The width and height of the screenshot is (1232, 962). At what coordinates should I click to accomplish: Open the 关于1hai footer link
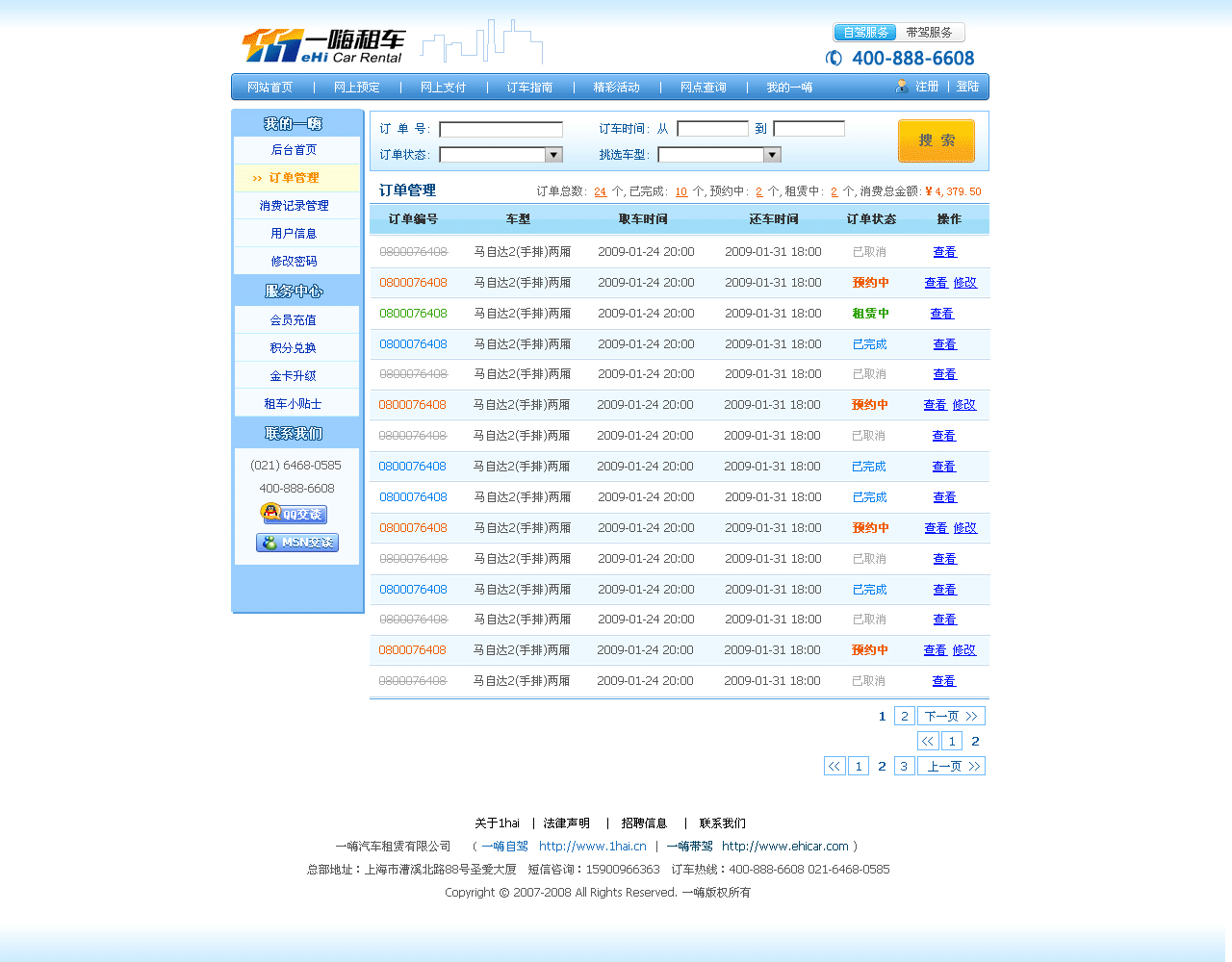497,823
